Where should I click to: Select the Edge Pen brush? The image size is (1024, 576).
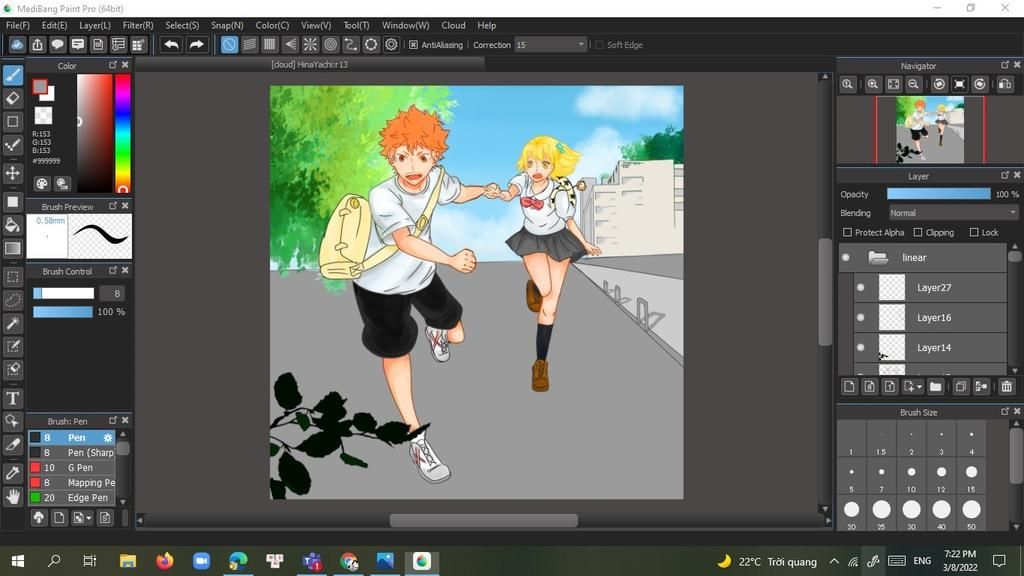(x=72, y=498)
